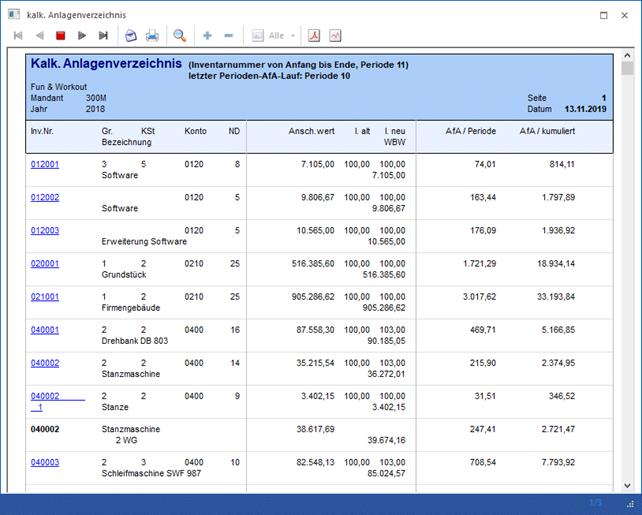Open inventory link 020001 for Grundstück
Screen dimensions: 642x515
[x=45, y=264]
